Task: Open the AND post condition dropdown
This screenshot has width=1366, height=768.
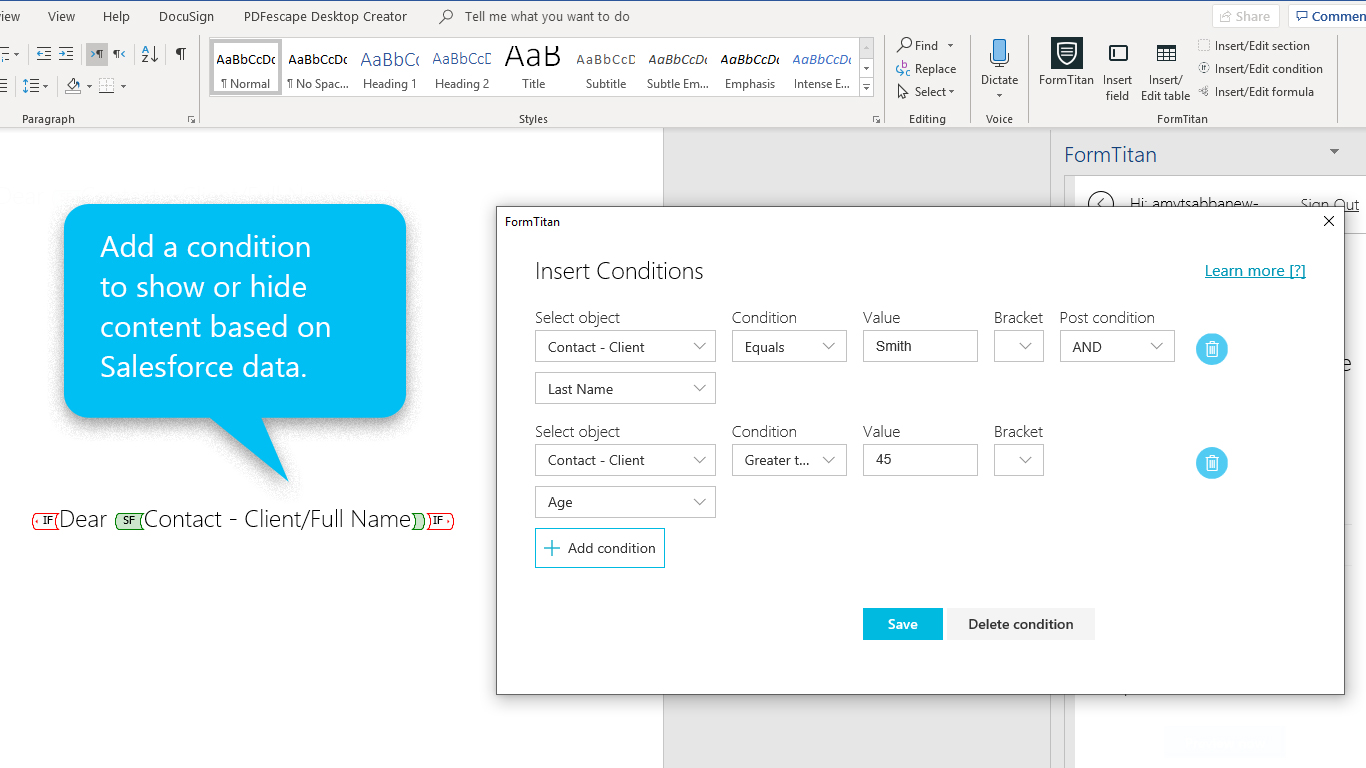Action: [x=1117, y=346]
